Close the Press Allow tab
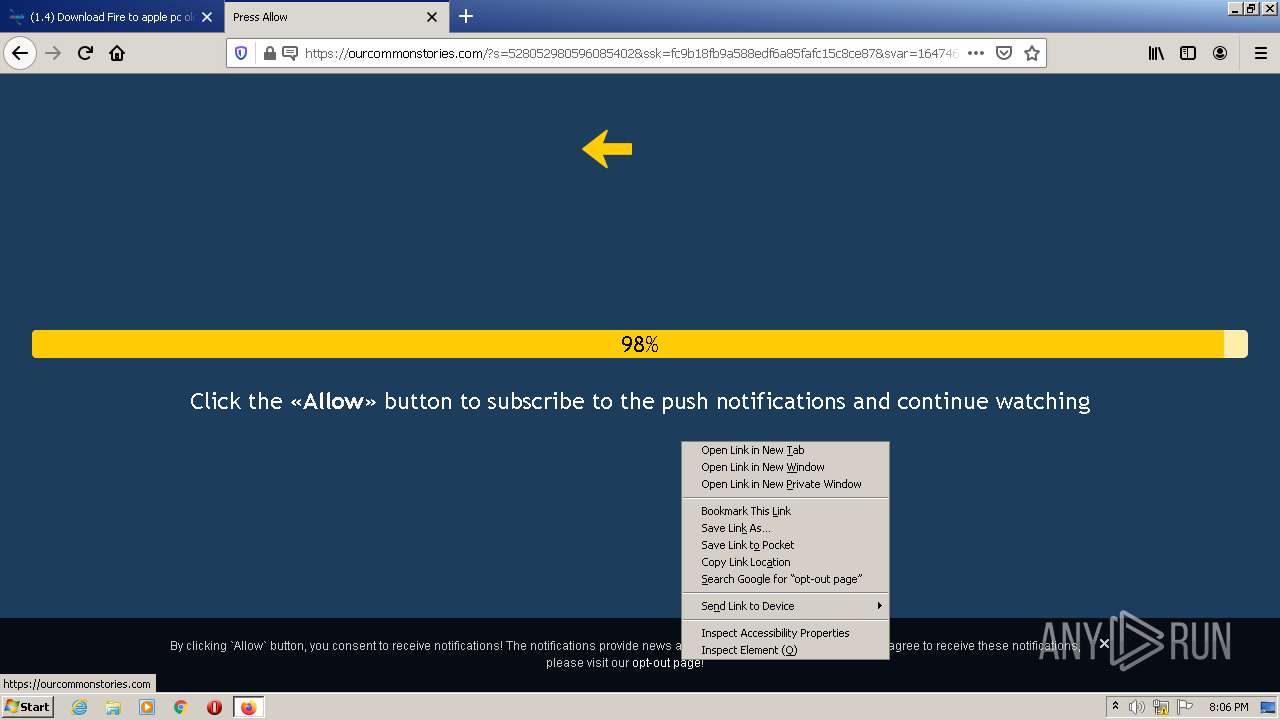1280x720 pixels. tap(432, 17)
